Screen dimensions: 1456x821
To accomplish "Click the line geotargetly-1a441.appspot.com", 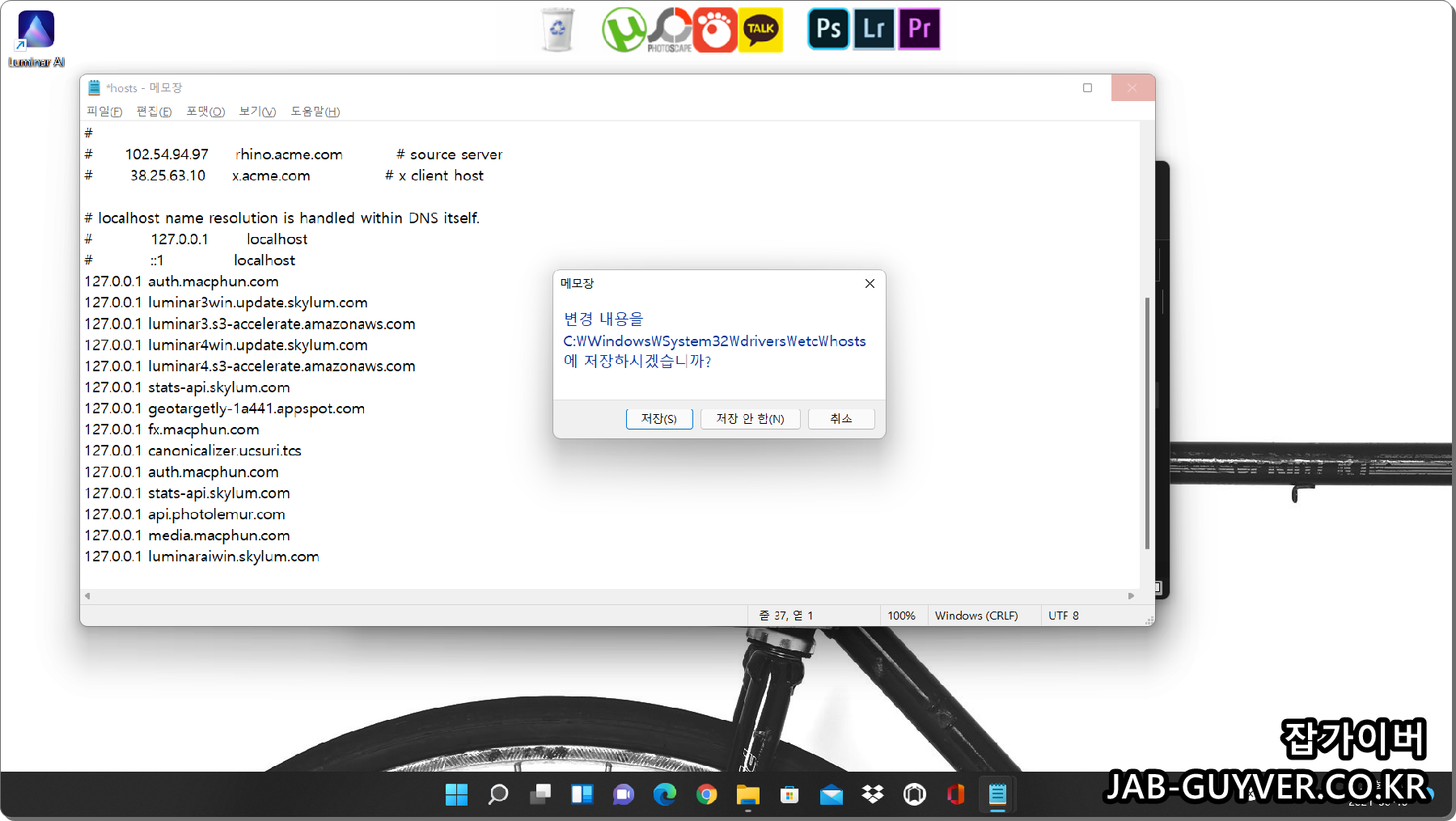I will 225,408.
